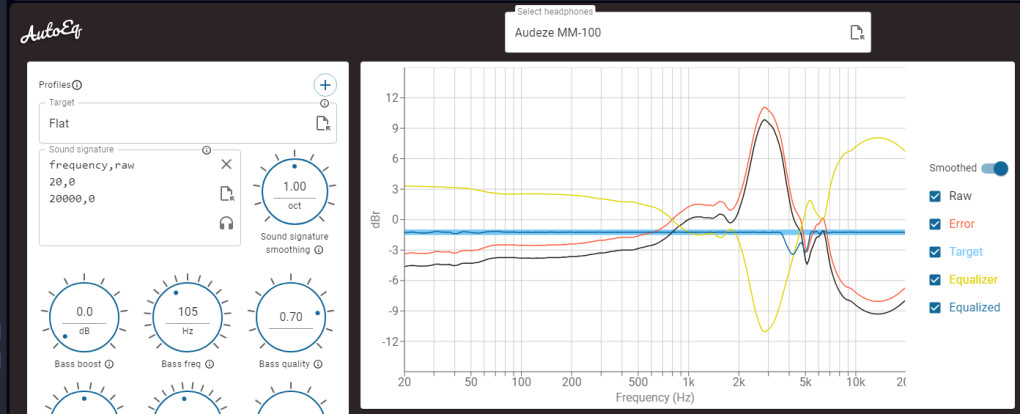Click the AutoEq logo
Viewport: 1020px width, 414px height.
click(51, 33)
